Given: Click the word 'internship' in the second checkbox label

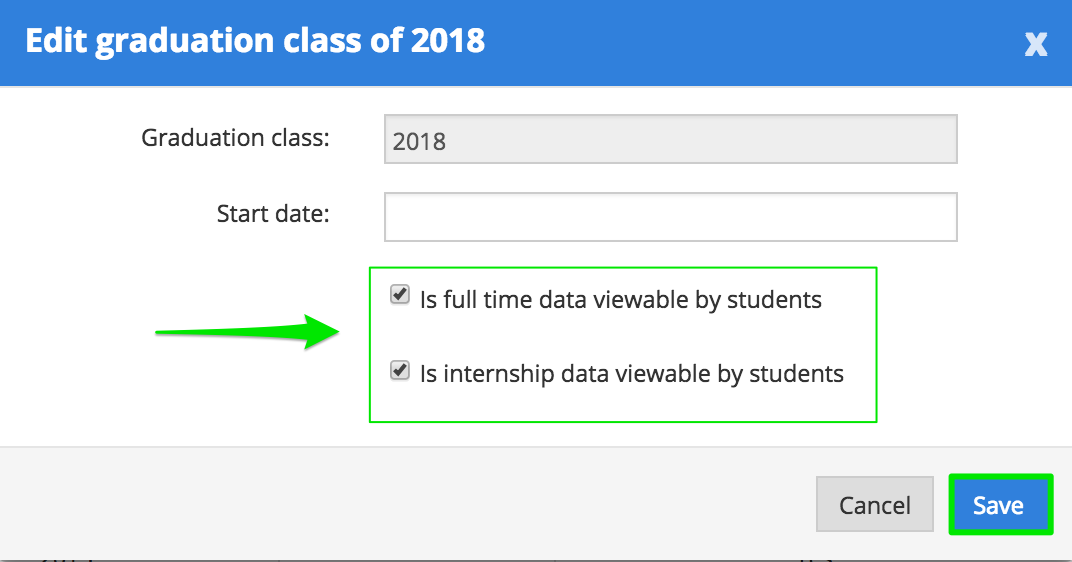Looking at the screenshot, I should point(496,374).
